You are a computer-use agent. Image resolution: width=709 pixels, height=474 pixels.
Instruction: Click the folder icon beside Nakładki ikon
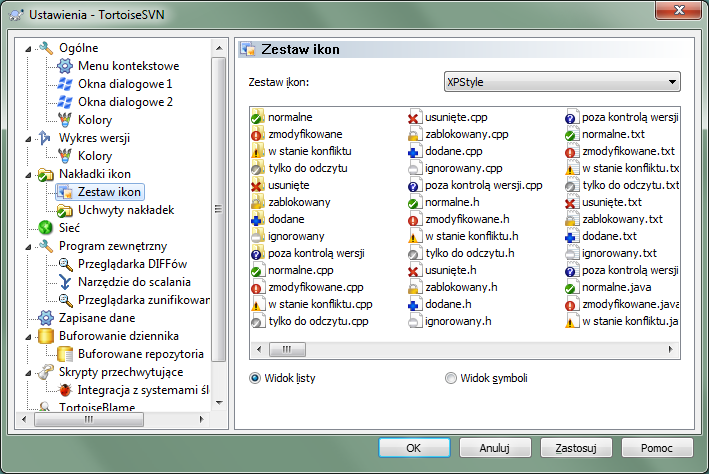46,174
